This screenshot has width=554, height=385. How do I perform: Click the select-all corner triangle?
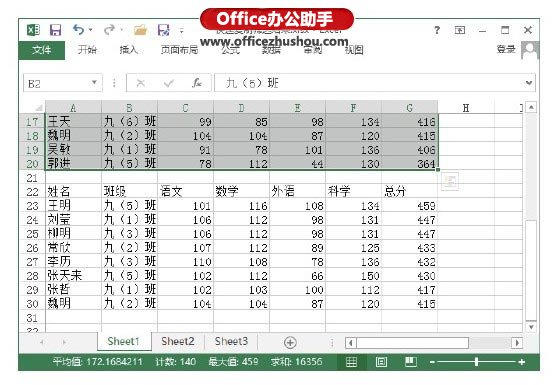click(39, 108)
